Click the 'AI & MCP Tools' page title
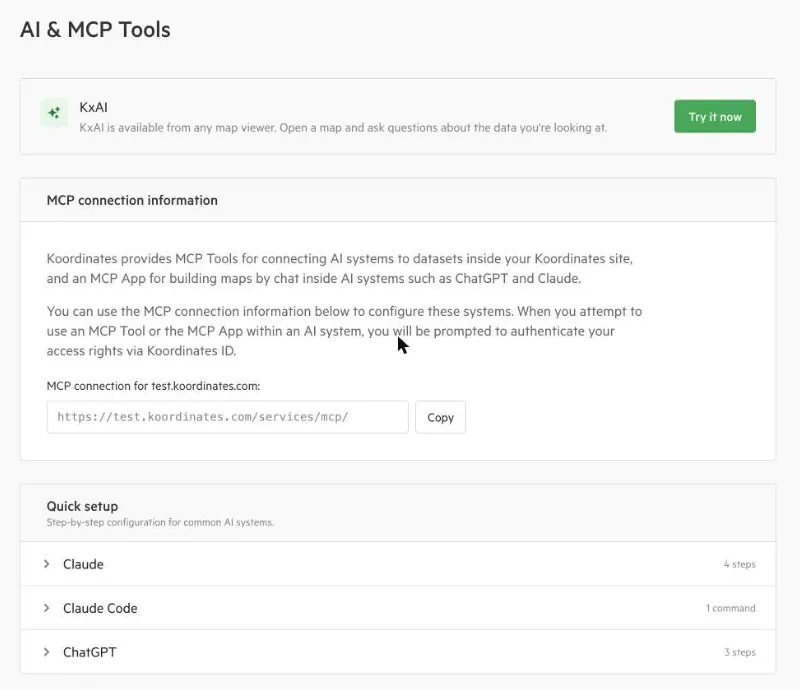800x690 pixels. (x=95, y=30)
